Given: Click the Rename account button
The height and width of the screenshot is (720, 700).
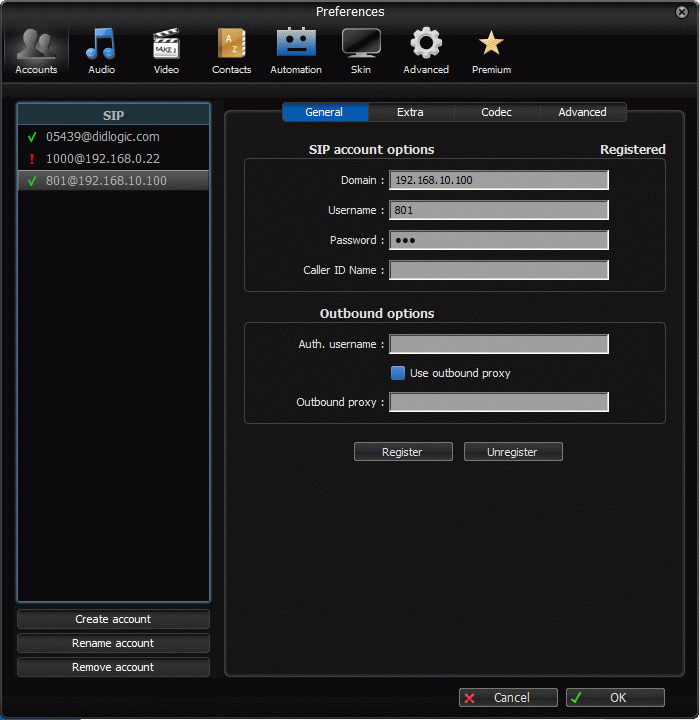Looking at the screenshot, I should click(113, 643).
